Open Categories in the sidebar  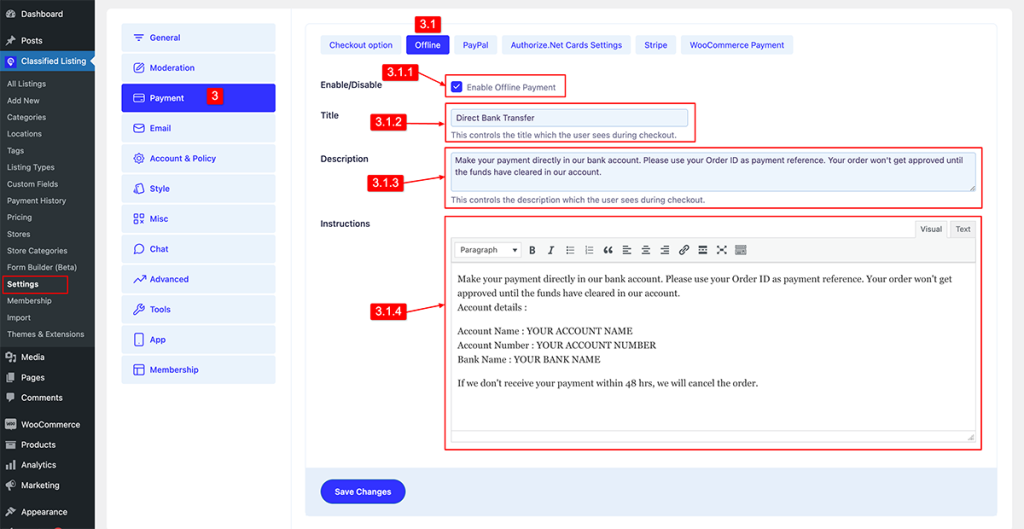(x=26, y=118)
